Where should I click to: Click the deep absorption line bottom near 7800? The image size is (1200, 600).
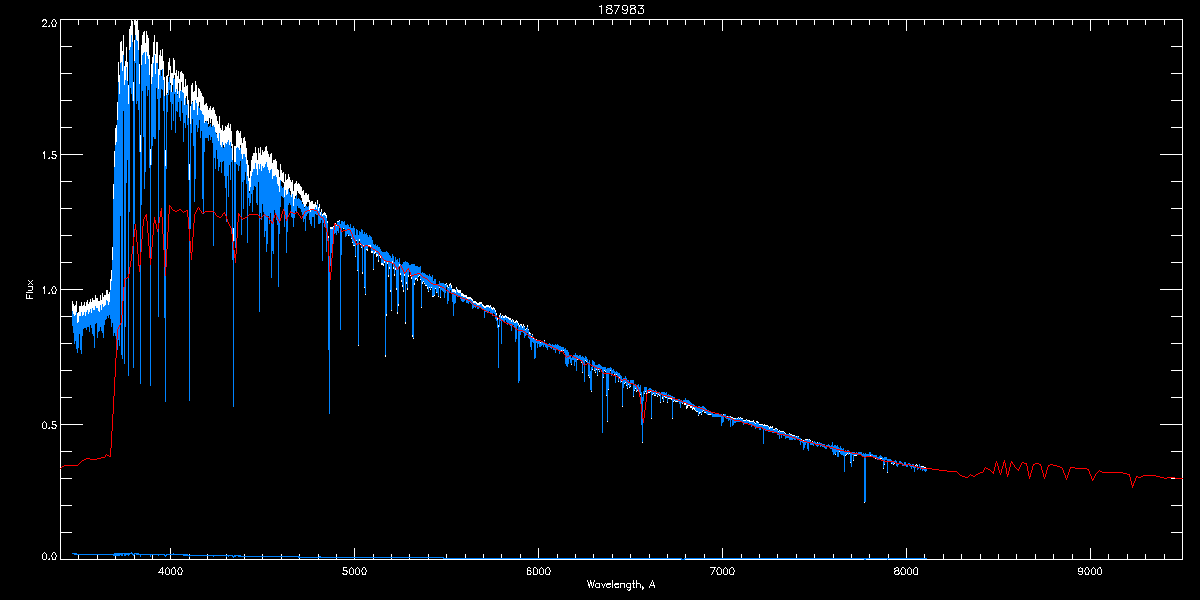(x=864, y=500)
